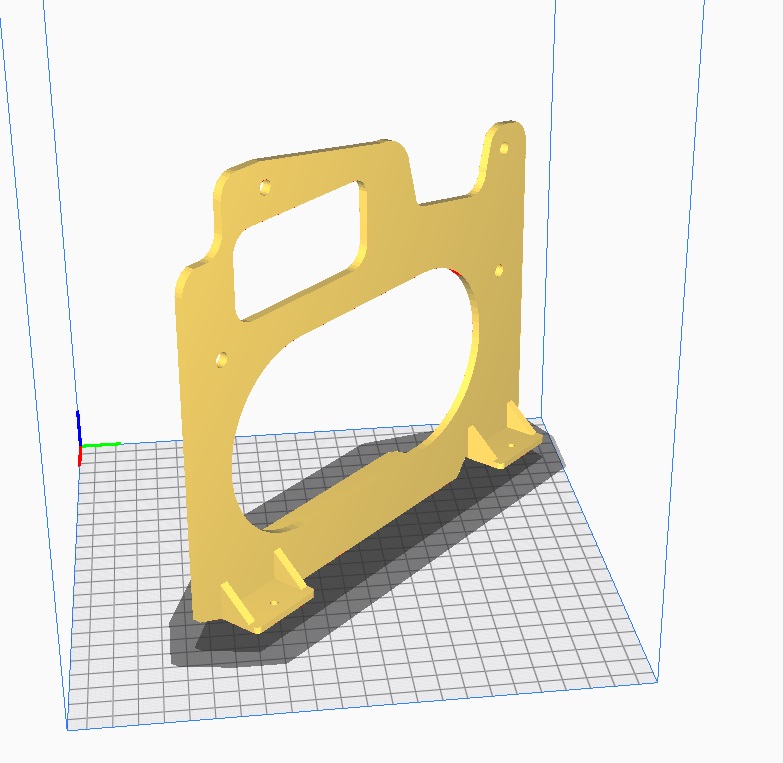
Task: Click the XYZ axis origin gizmo
Action: click(x=80, y=446)
